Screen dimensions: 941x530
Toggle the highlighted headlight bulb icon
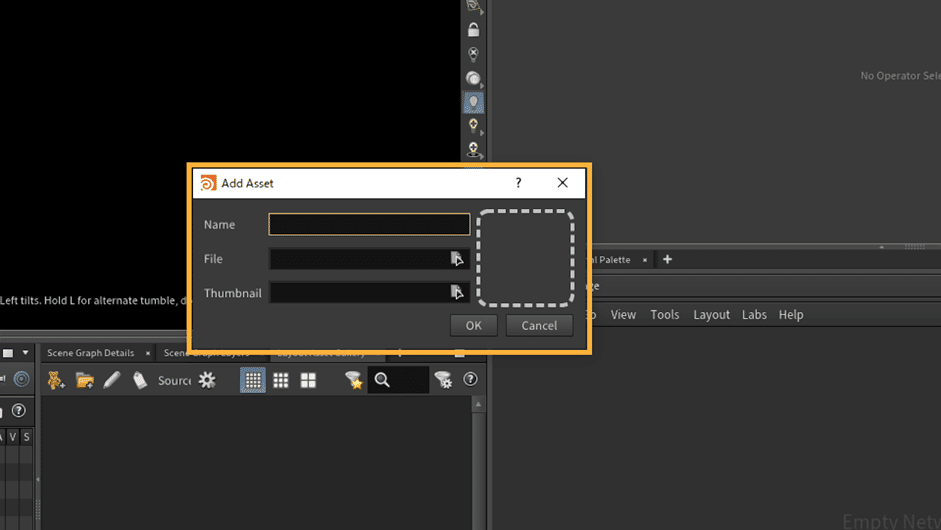474,102
